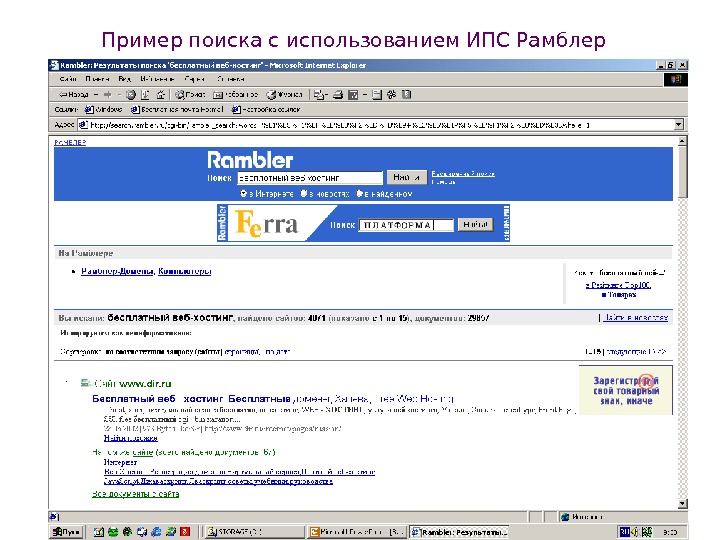Screen dimensions: 720x540
Task: Click the Rambler search query input field
Action: pyautogui.click(x=309, y=178)
